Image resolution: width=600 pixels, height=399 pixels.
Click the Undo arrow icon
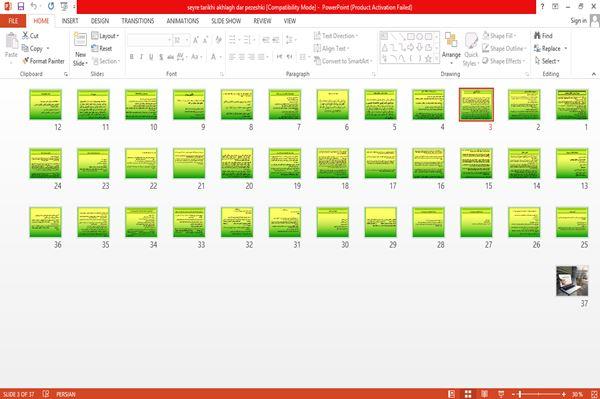pos(34,7)
